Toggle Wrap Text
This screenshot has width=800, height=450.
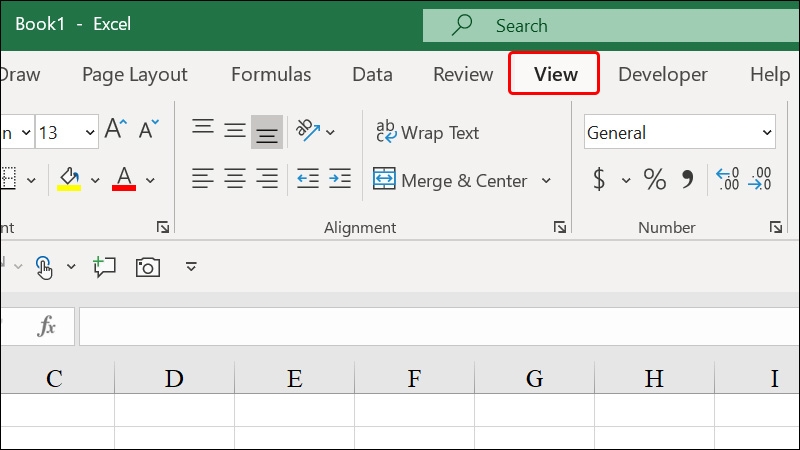pyautogui.click(x=428, y=132)
